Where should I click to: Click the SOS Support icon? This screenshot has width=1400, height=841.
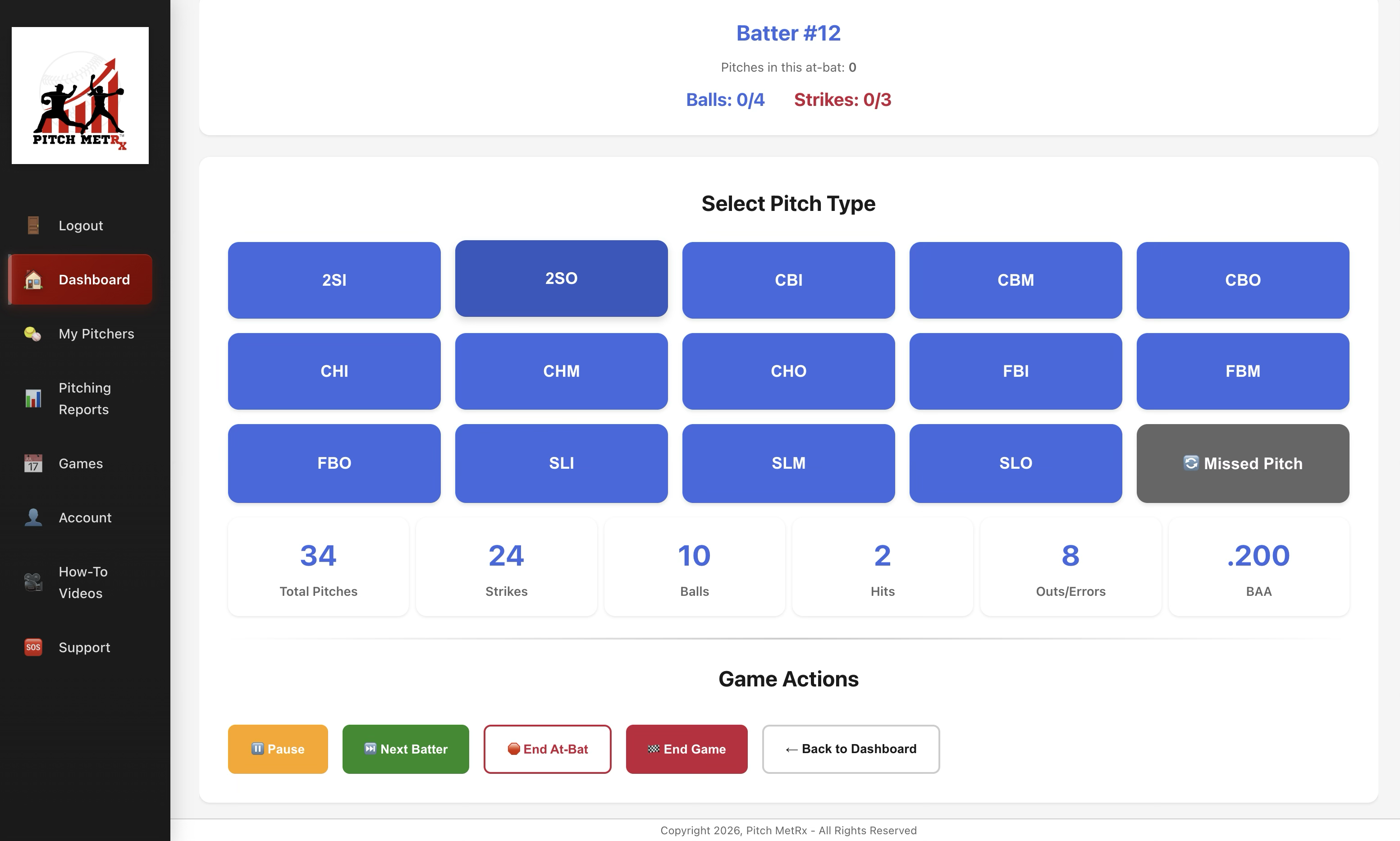click(33, 647)
